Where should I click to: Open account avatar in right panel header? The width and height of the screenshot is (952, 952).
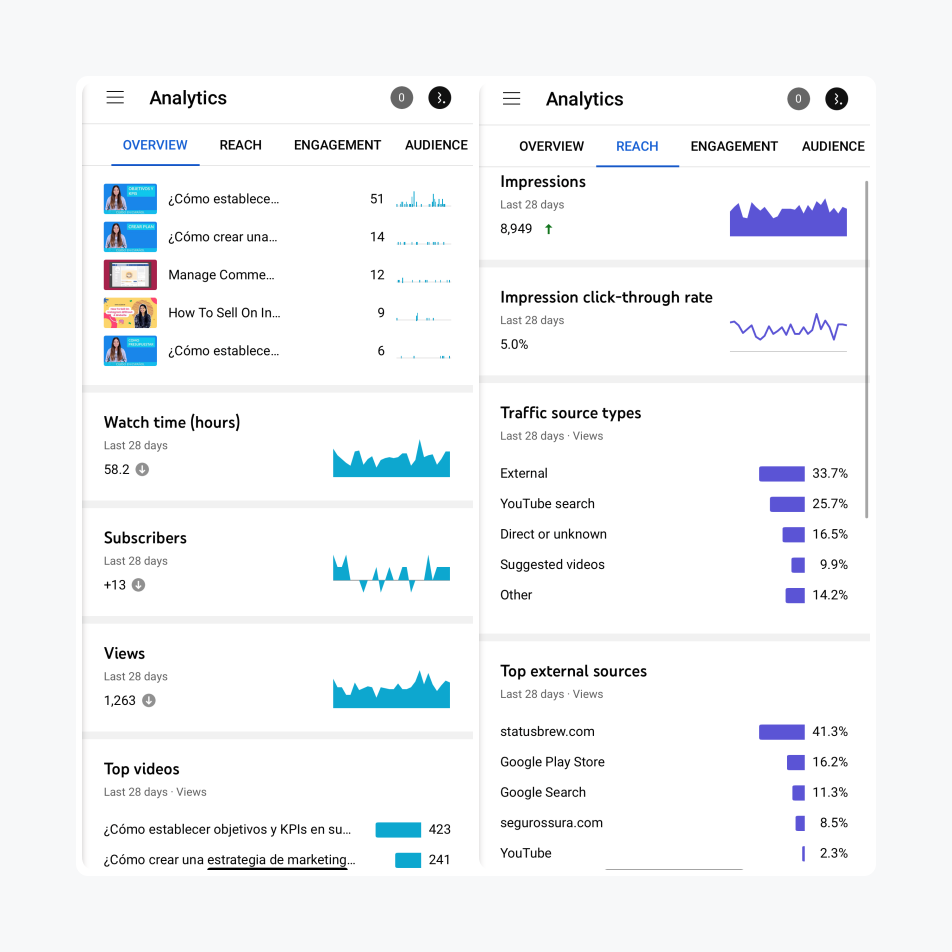pyautogui.click(x=836, y=99)
